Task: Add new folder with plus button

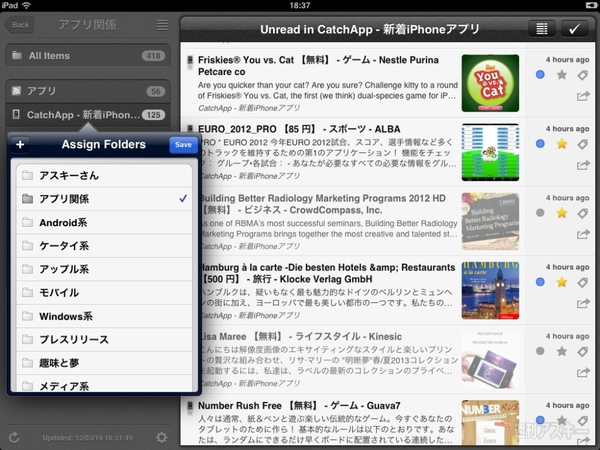Action: click(x=20, y=145)
